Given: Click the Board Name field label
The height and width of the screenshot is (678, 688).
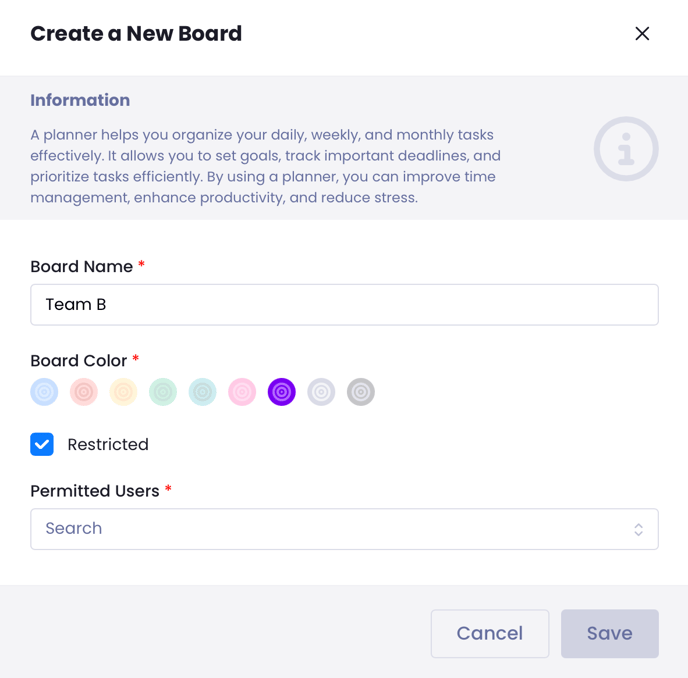Looking at the screenshot, I should (x=81, y=267).
